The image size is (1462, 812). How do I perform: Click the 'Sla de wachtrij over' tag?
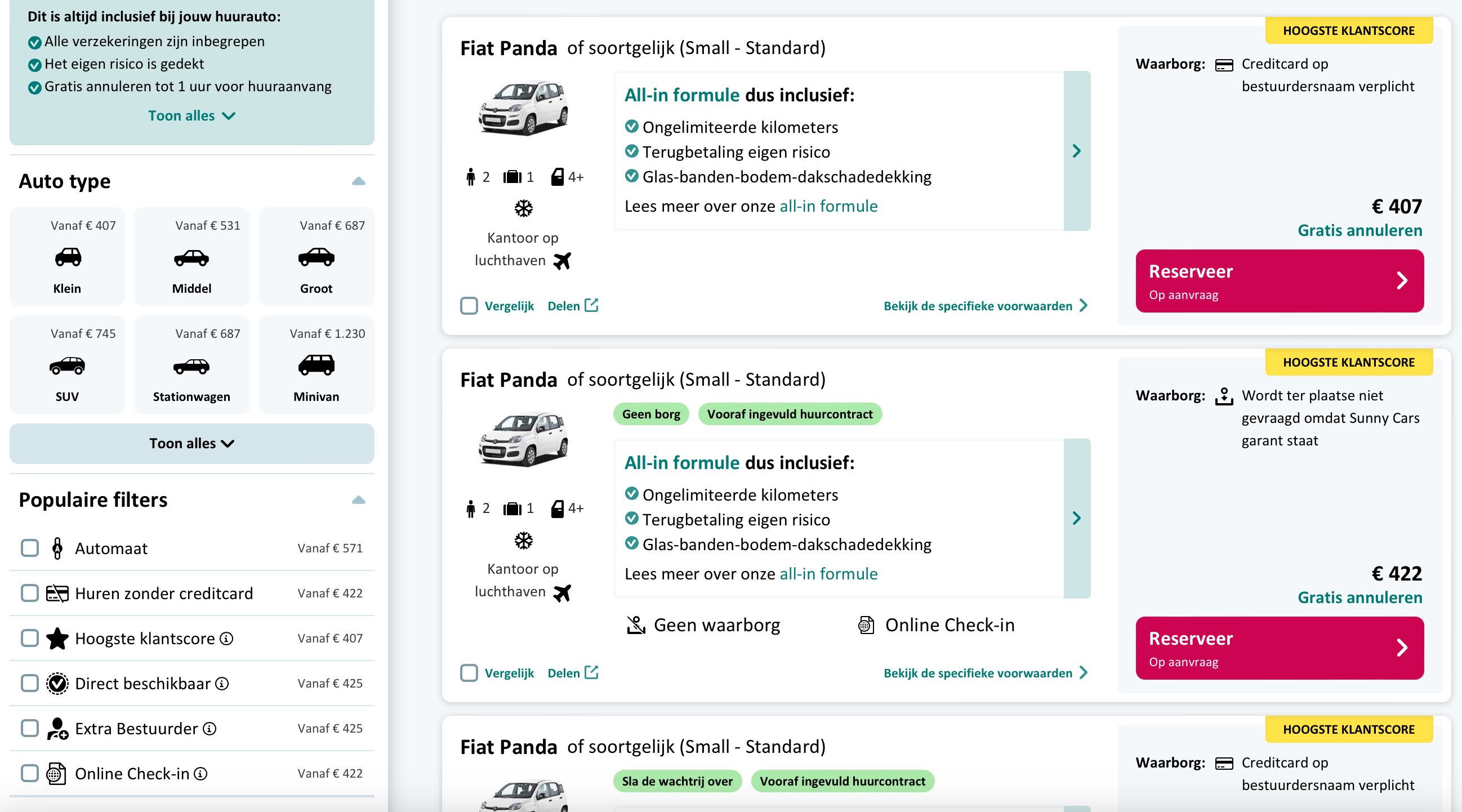tap(677, 782)
